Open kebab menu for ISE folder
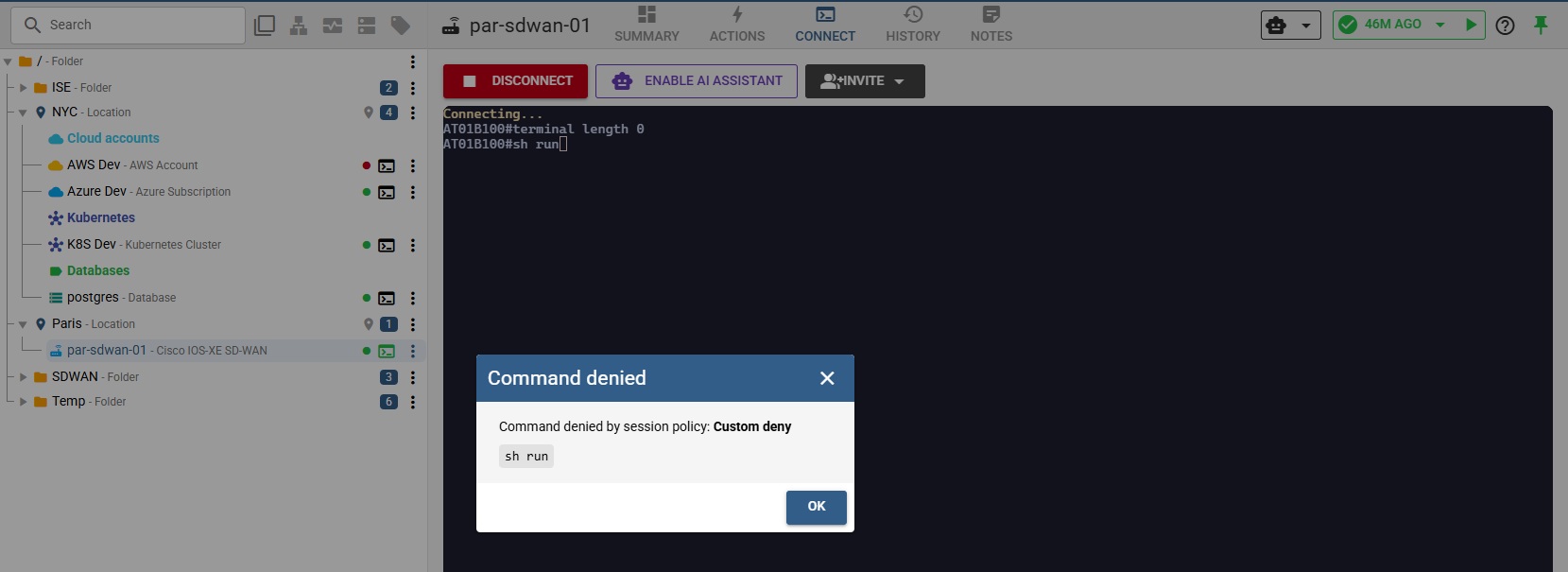This screenshot has width=1568, height=572. pos(413,88)
